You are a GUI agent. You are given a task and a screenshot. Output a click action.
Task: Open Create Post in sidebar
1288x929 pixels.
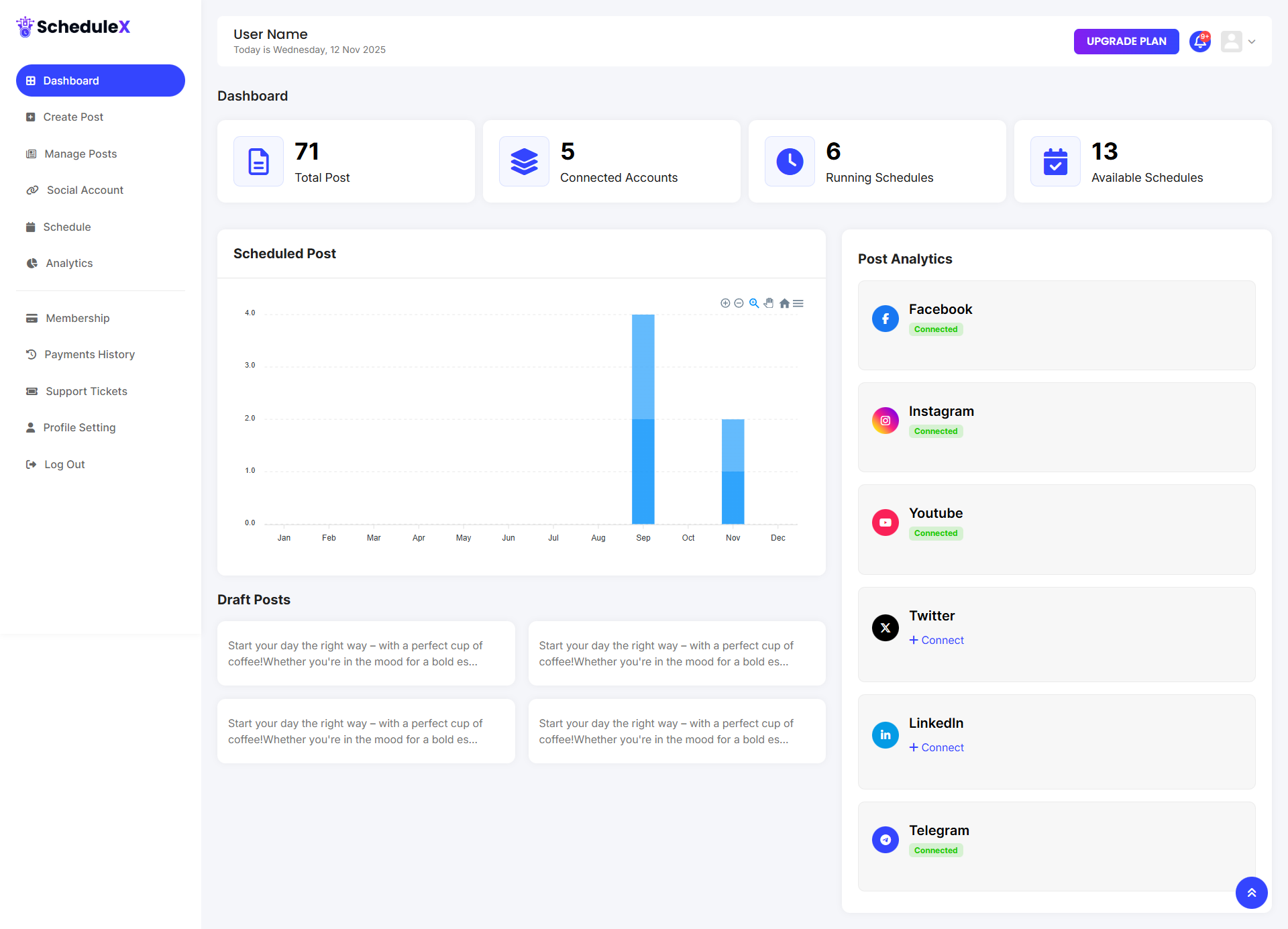73,117
